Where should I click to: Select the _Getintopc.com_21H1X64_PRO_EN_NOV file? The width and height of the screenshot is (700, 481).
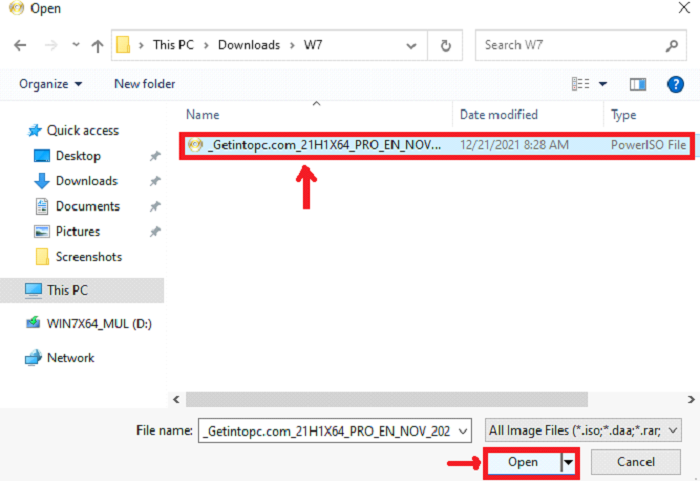click(x=437, y=145)
